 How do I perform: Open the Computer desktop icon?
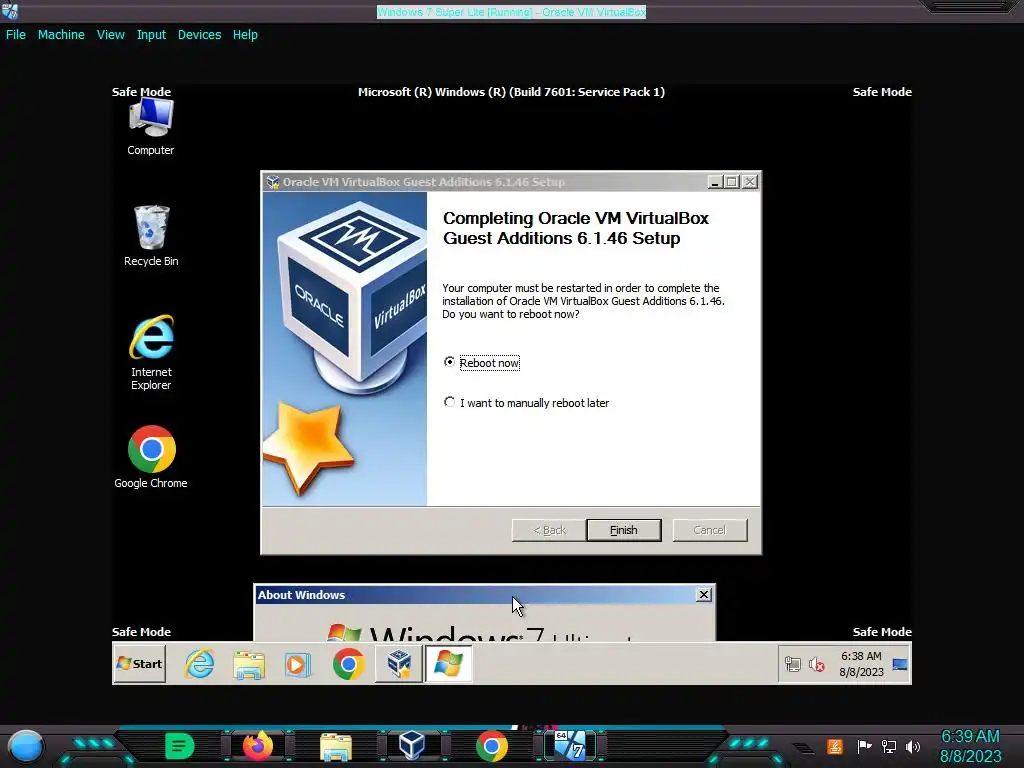tap(151, 127)
